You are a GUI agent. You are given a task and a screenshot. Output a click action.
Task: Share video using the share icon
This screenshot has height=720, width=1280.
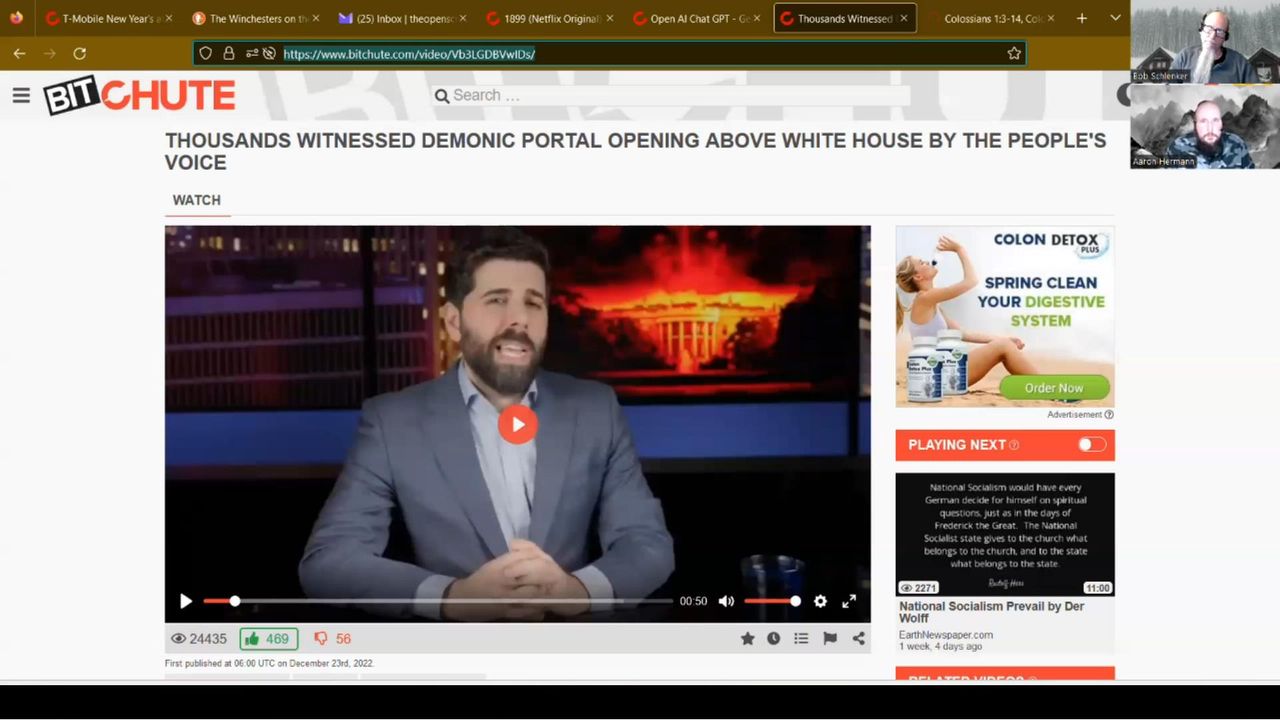pyautogui.click(x=858, y=638)
